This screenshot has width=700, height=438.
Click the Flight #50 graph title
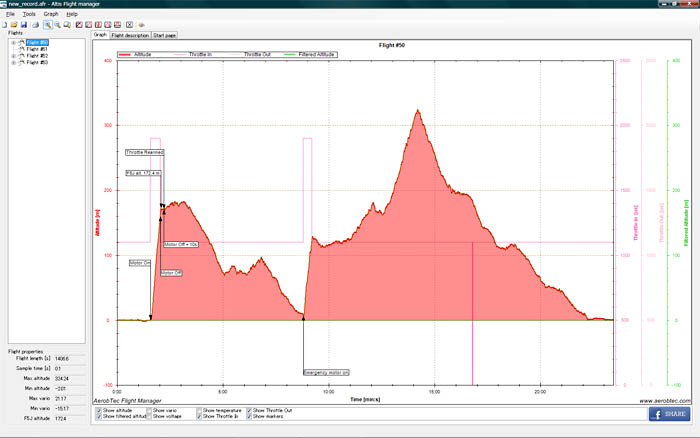(392, 45)
